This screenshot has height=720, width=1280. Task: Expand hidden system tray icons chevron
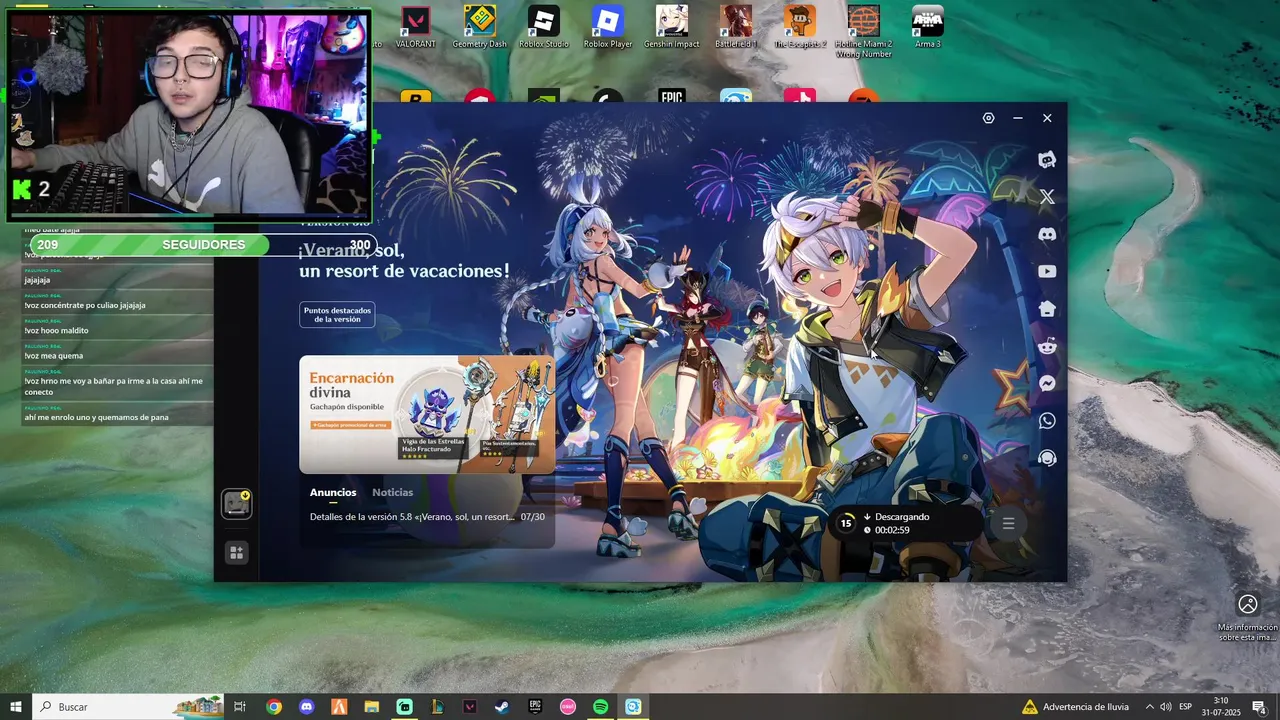click(x=1150, y=707)
